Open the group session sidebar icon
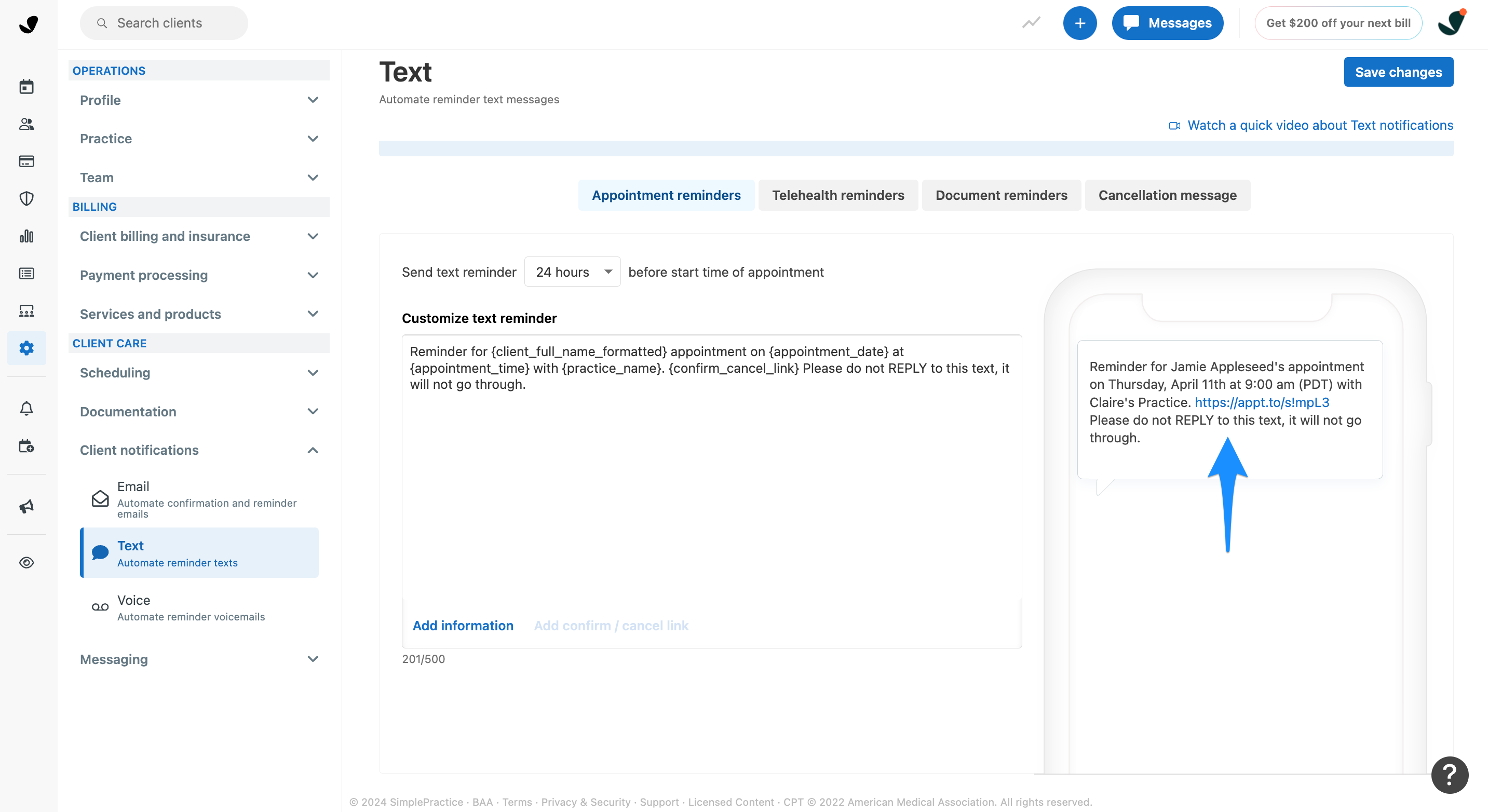 tap(26, 310)
